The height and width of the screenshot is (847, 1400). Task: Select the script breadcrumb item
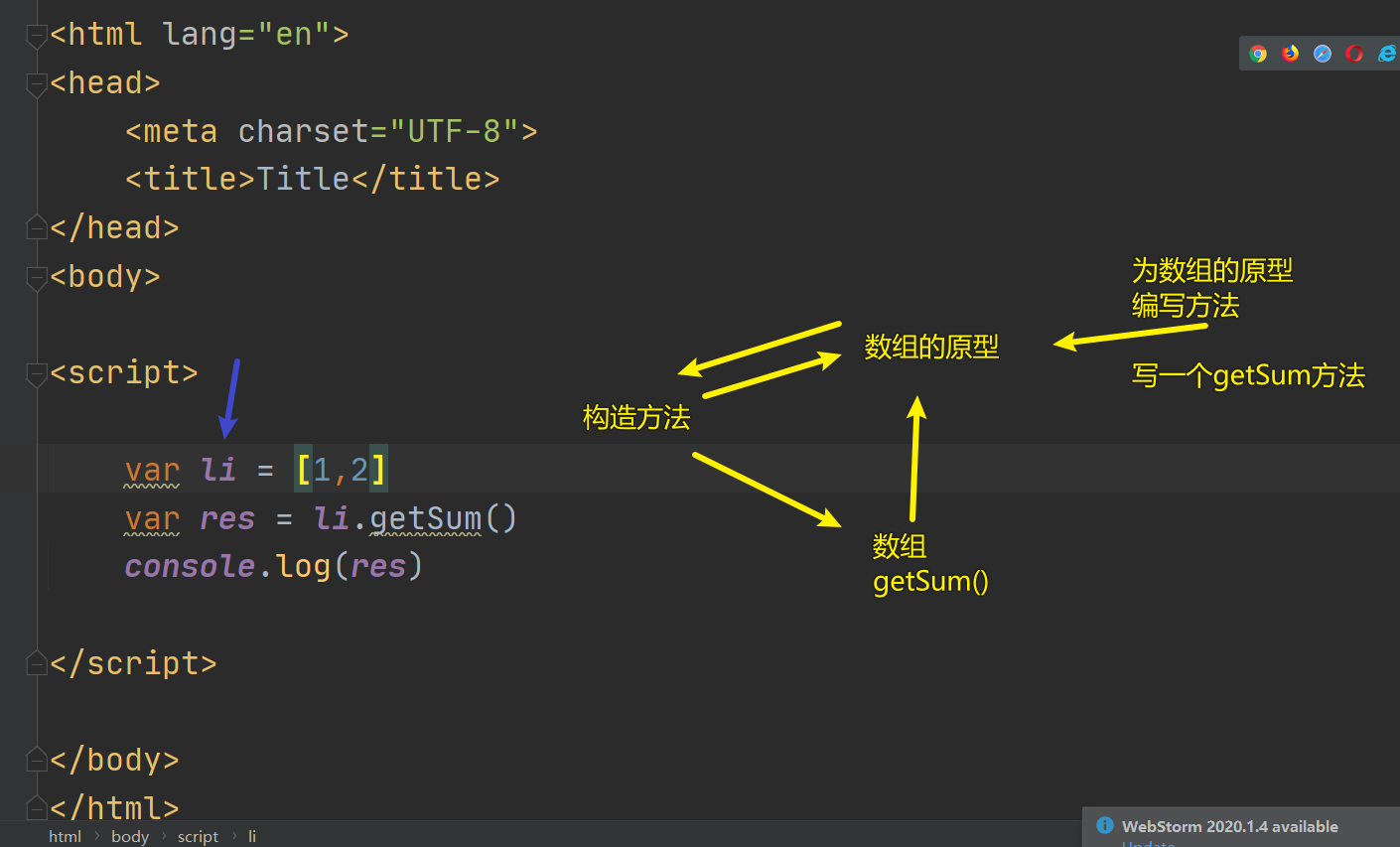[198, 836]
